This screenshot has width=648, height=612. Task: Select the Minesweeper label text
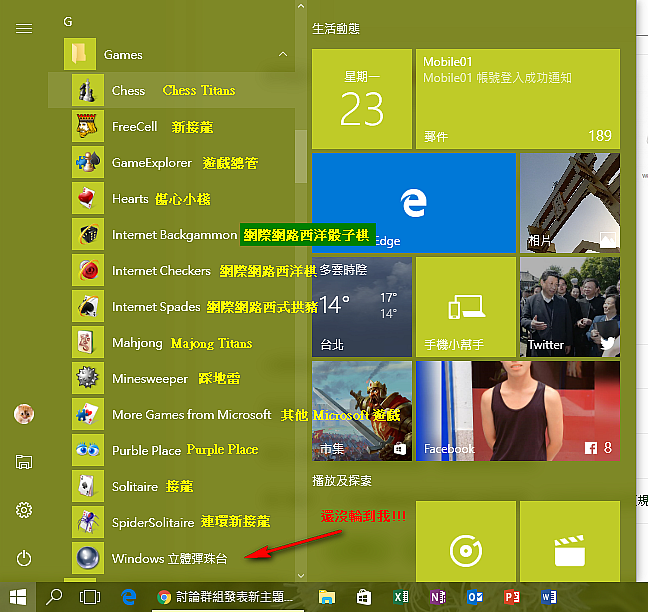150,379
